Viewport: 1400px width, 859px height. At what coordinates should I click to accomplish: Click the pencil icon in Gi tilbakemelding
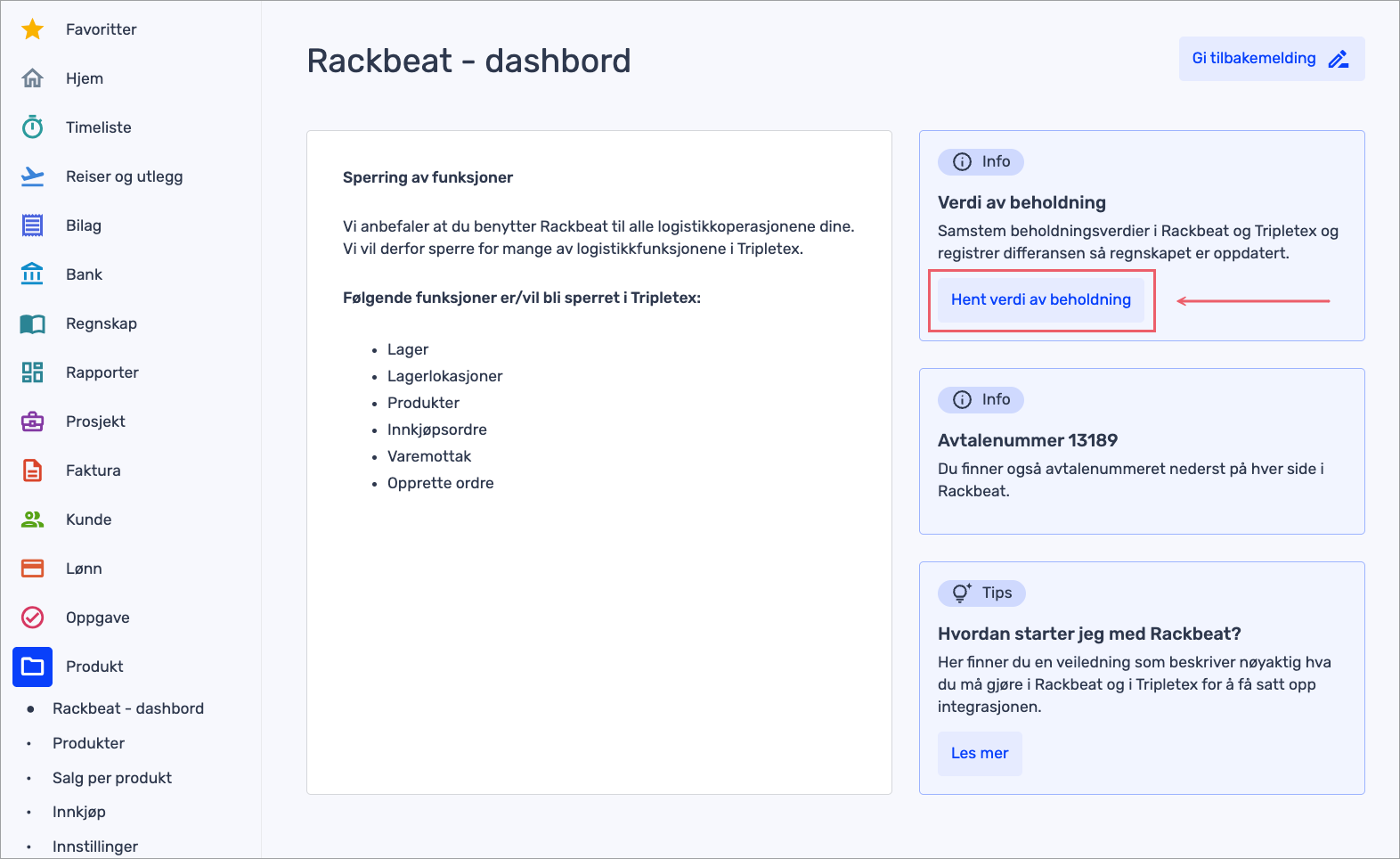point(1339,59)
